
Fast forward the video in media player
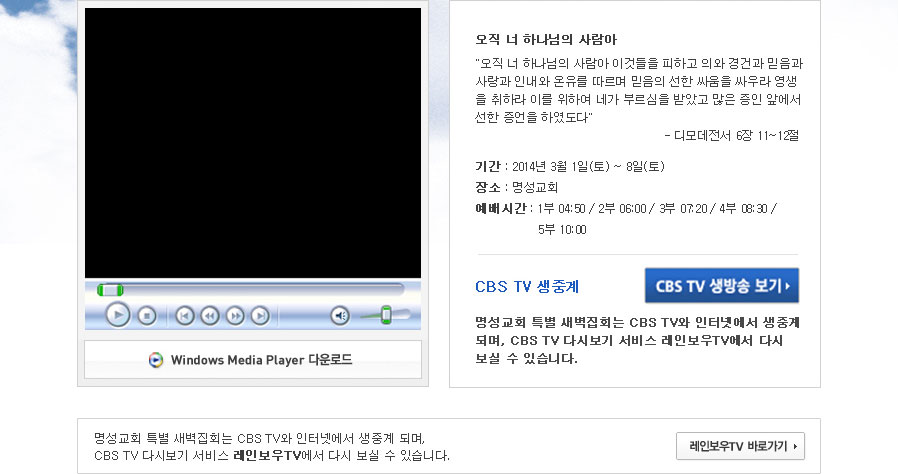[x=235, y=315]
